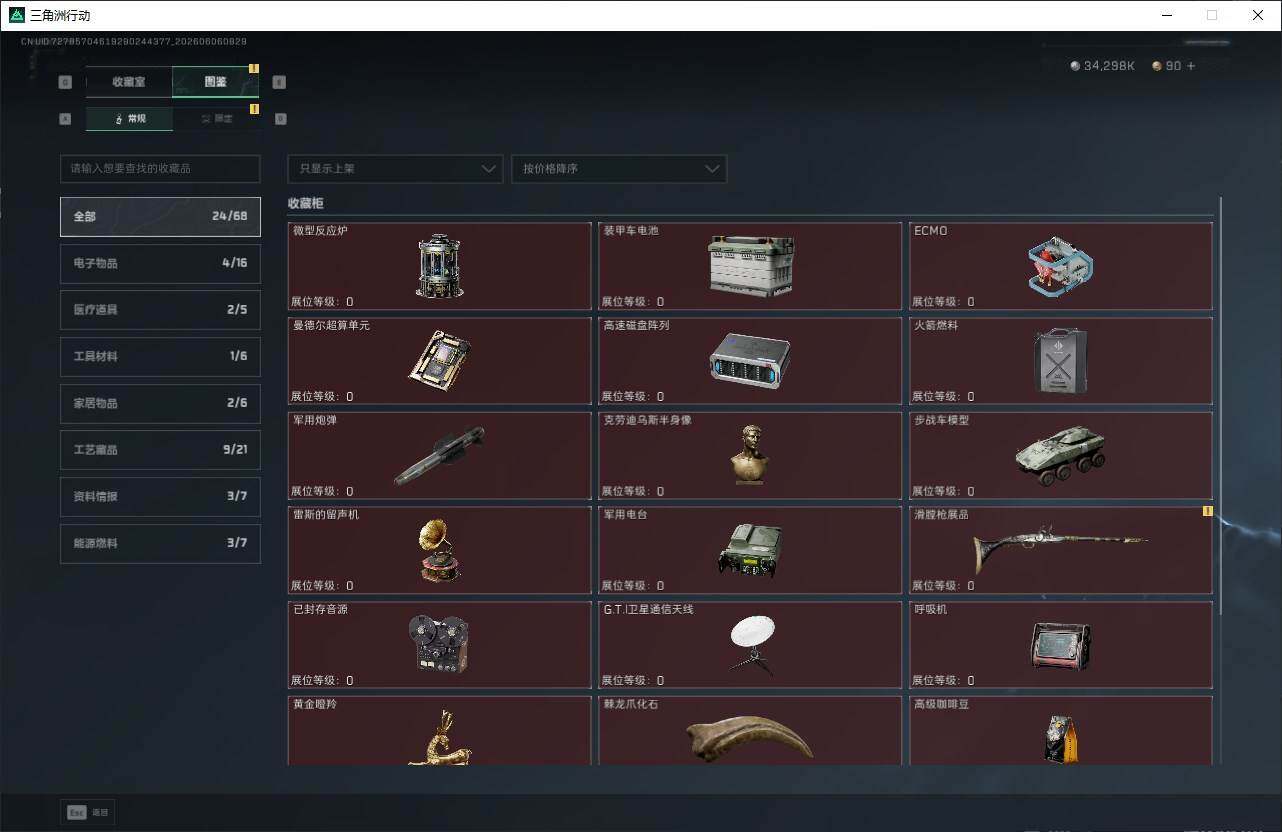The height and width of the screenshot is (832, 1282).
Task: Select the 高级咖啡豆 coffee bag icon
Action: tap(1060, 739)
